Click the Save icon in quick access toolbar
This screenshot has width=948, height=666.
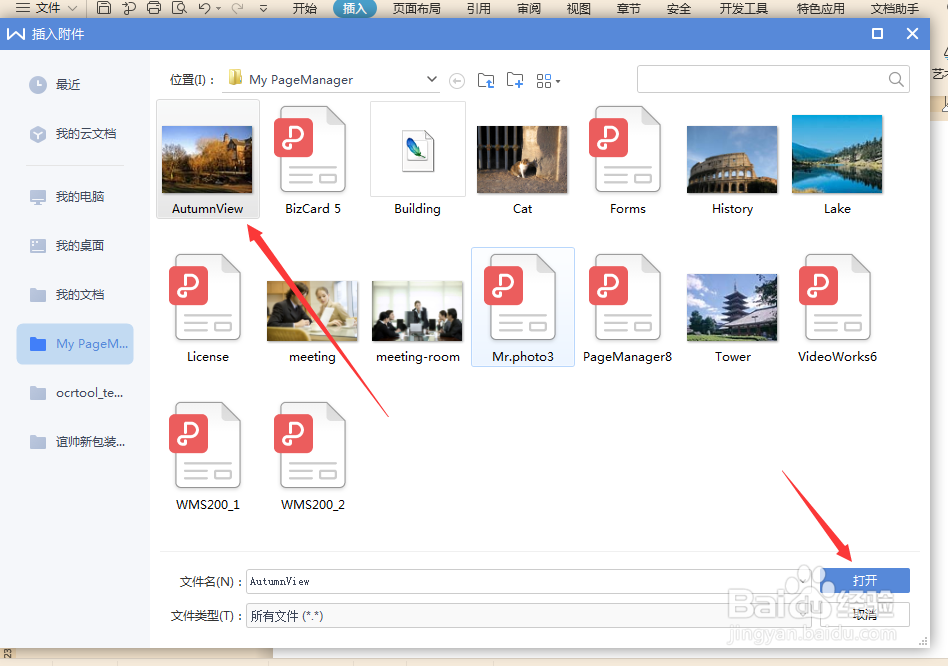click(104, 8)
